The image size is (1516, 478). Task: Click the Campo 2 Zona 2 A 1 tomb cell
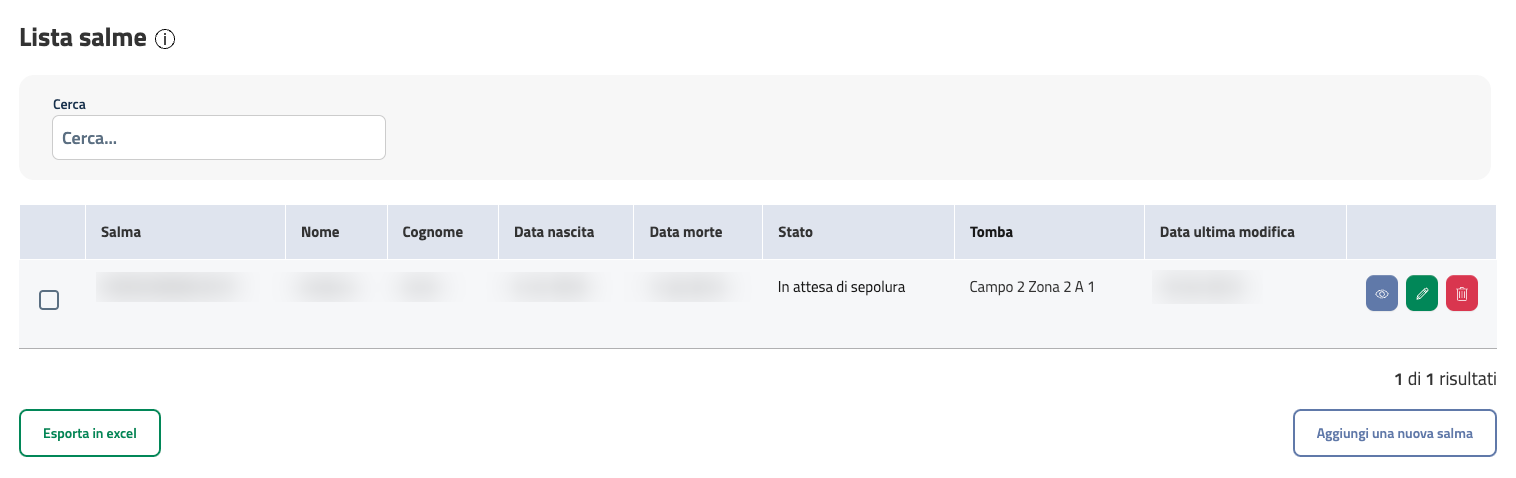[x=1032, y=287]
